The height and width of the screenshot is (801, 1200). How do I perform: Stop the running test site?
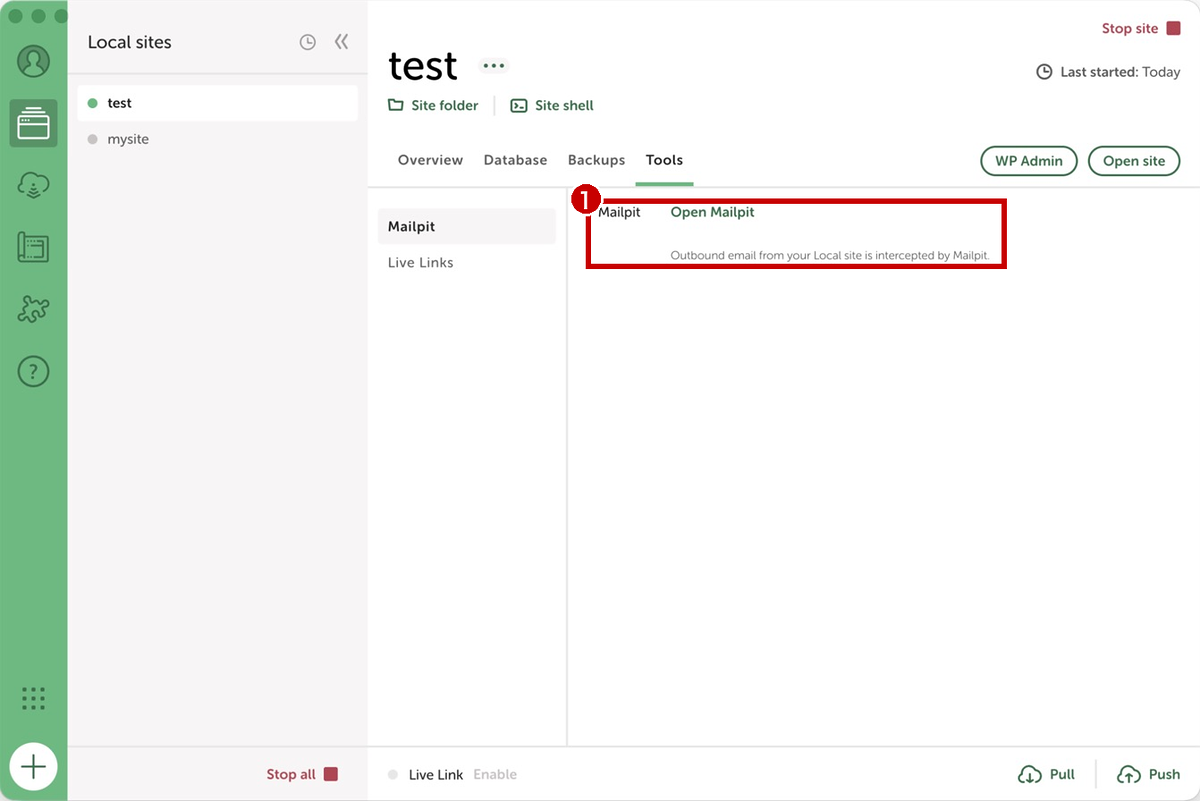pos(1141,28)
